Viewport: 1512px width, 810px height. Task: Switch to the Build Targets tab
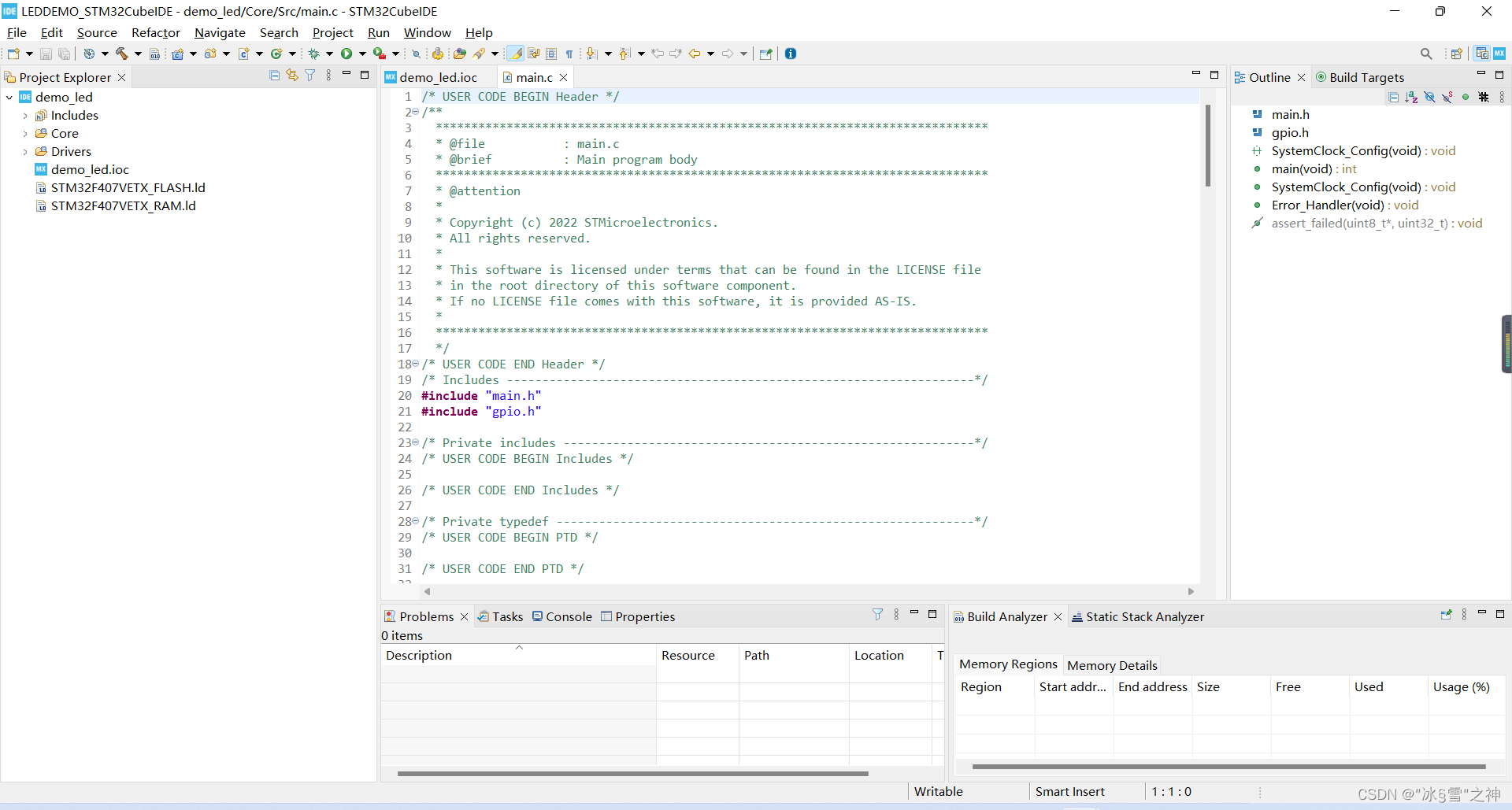point(1360,77)
